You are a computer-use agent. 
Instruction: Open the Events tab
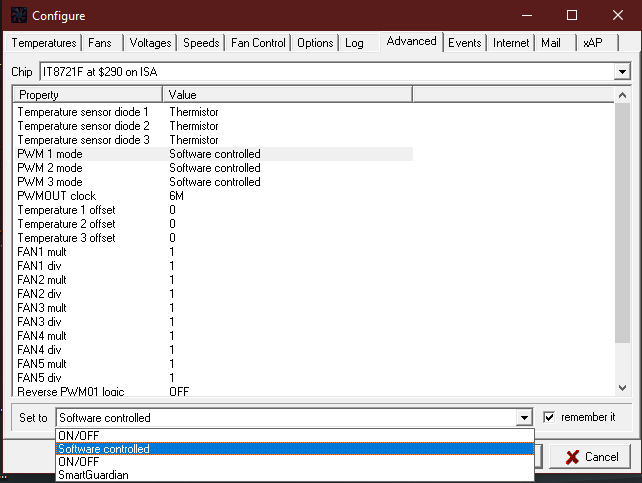click(465, 43)
